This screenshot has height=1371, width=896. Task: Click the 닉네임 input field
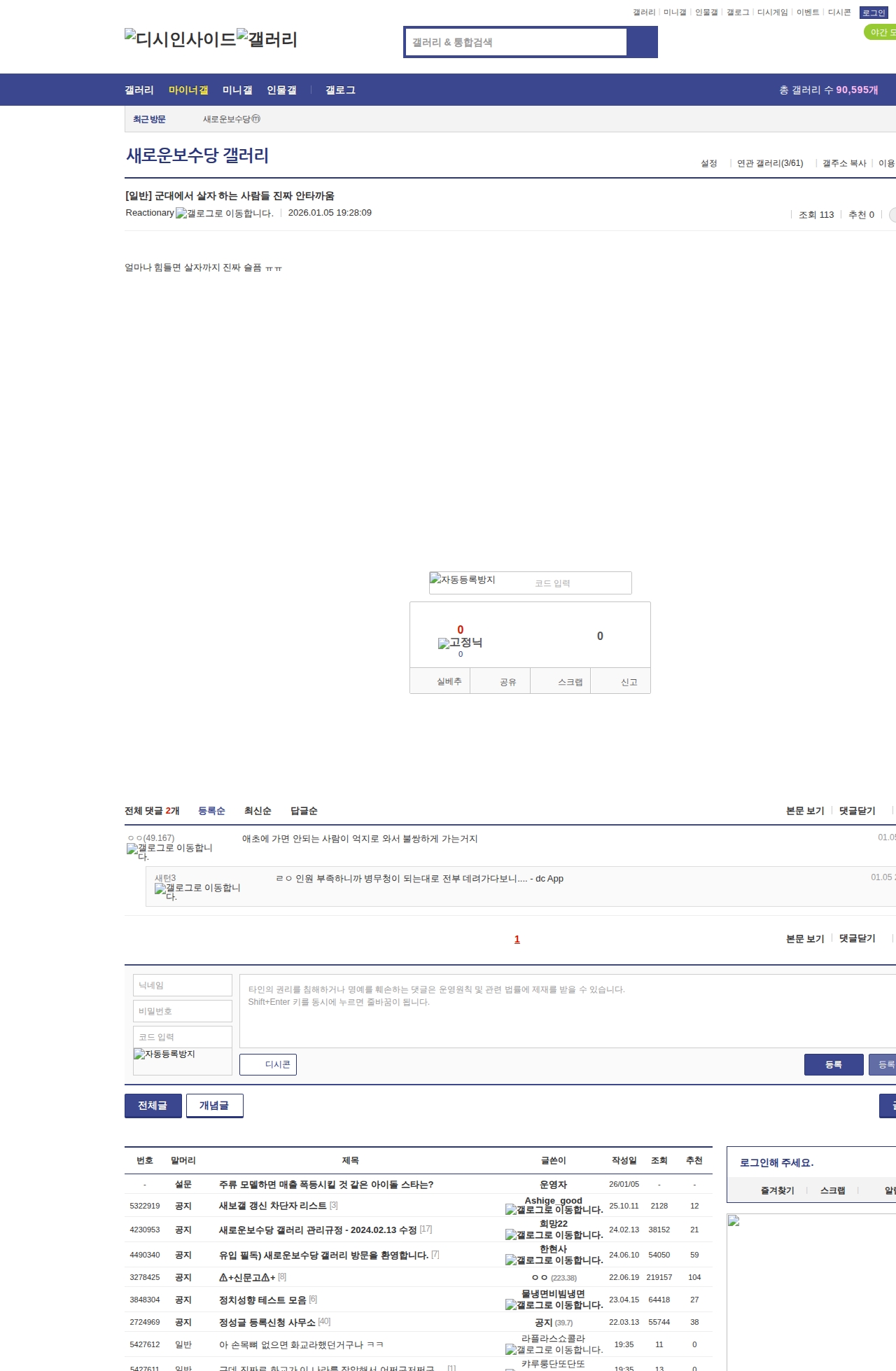click(x=183, y=985)
